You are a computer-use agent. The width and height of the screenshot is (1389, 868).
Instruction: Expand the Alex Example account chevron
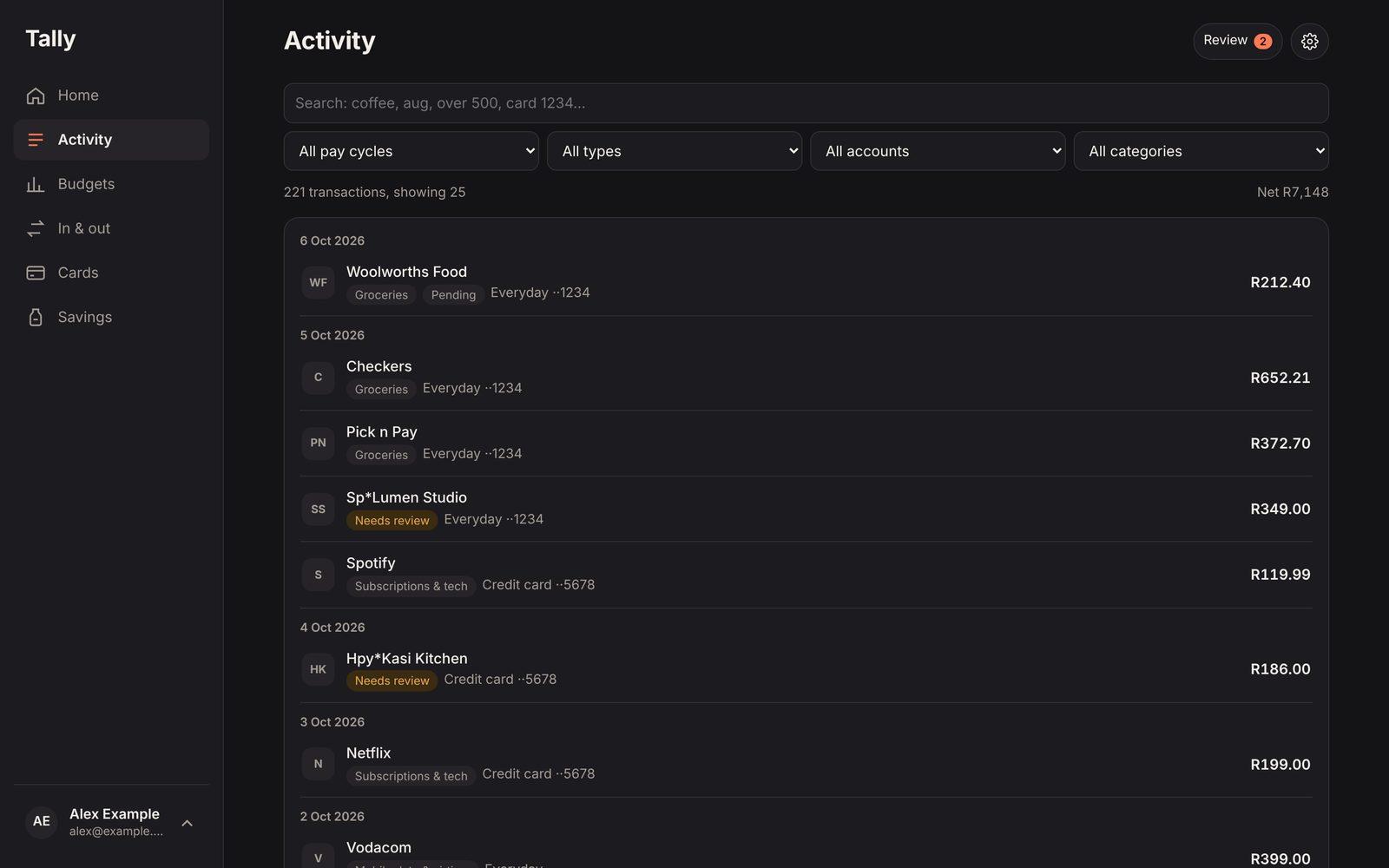(x=187, y=823)
